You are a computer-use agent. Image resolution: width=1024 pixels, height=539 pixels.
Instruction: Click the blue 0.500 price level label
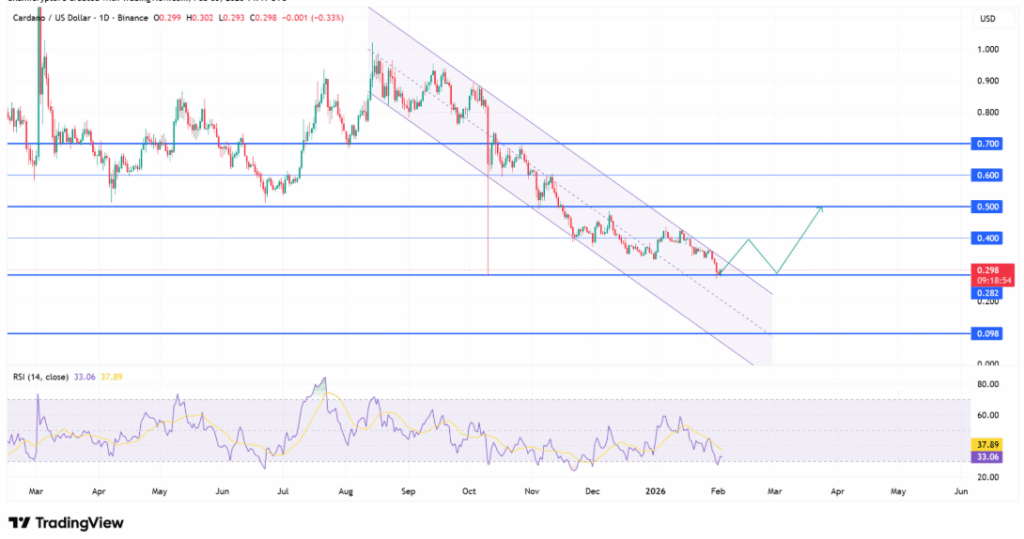pyautogui.click(x=988, y=207)
